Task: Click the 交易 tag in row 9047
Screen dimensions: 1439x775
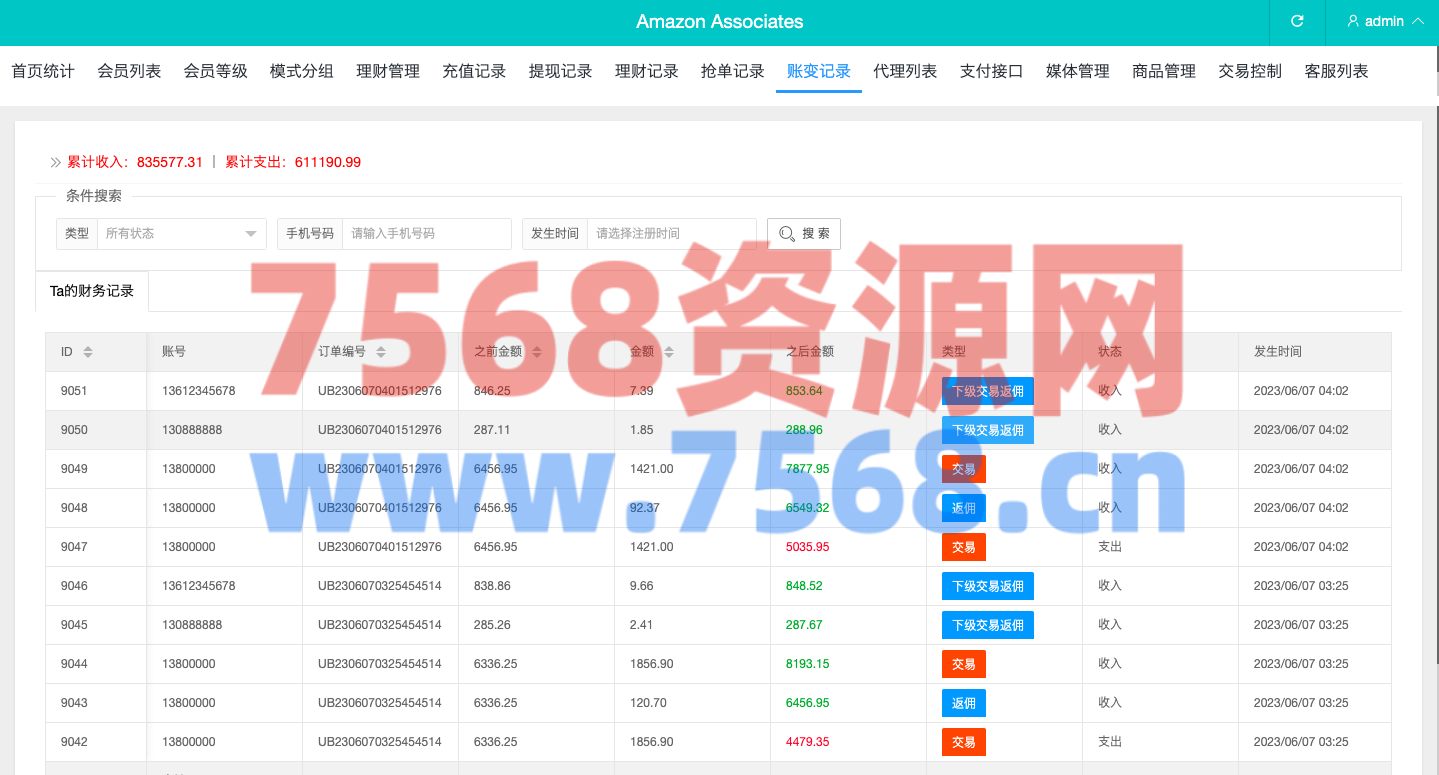Action: (x=963, y=547)
